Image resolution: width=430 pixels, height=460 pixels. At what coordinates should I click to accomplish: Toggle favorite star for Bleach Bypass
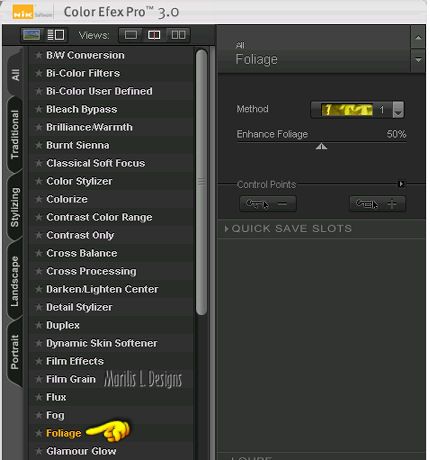[x=39, y=109]
